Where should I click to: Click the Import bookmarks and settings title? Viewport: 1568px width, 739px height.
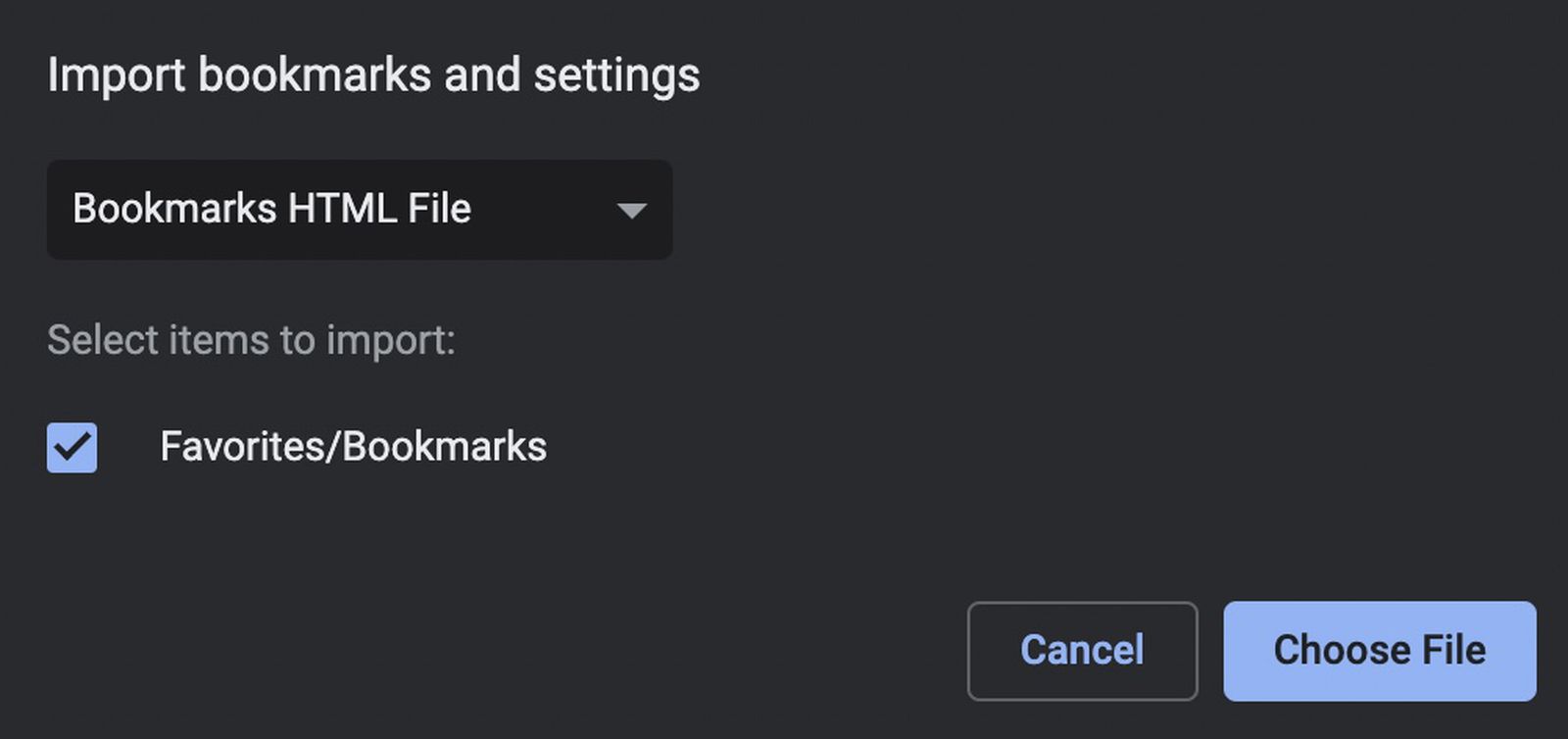tap(374, 74)
